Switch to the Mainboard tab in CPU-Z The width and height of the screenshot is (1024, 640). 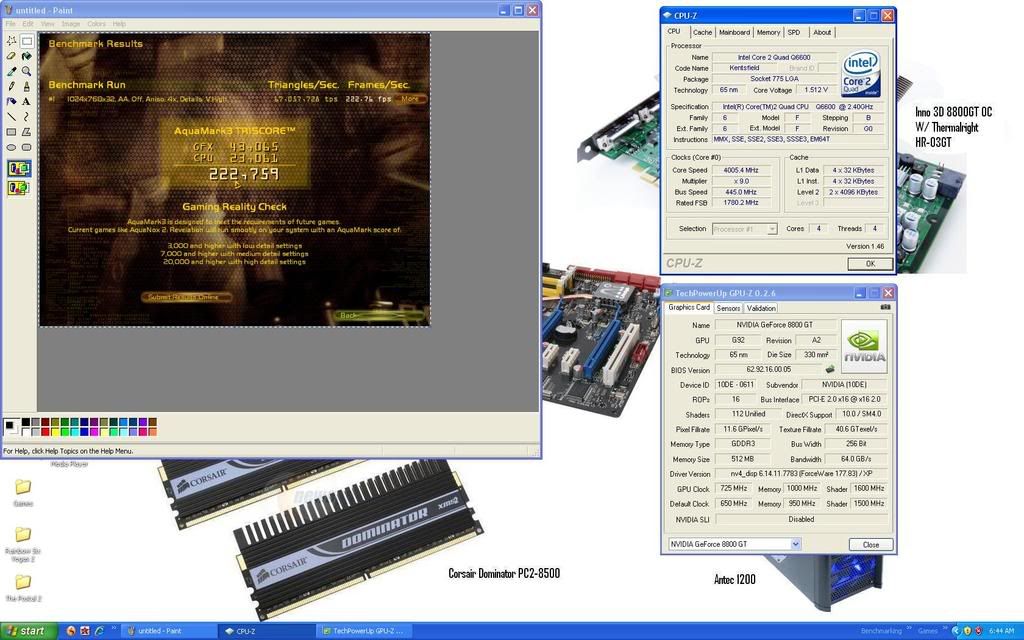point(734,32)
